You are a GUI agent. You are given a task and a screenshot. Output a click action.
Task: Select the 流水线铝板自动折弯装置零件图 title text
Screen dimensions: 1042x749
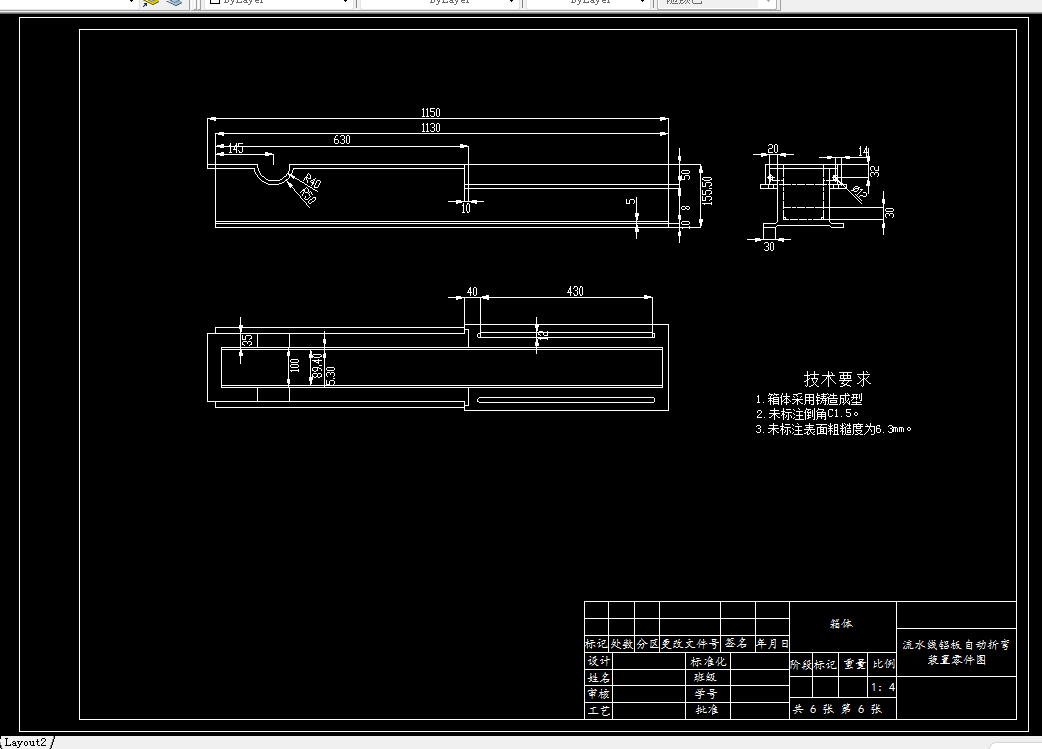956,652
